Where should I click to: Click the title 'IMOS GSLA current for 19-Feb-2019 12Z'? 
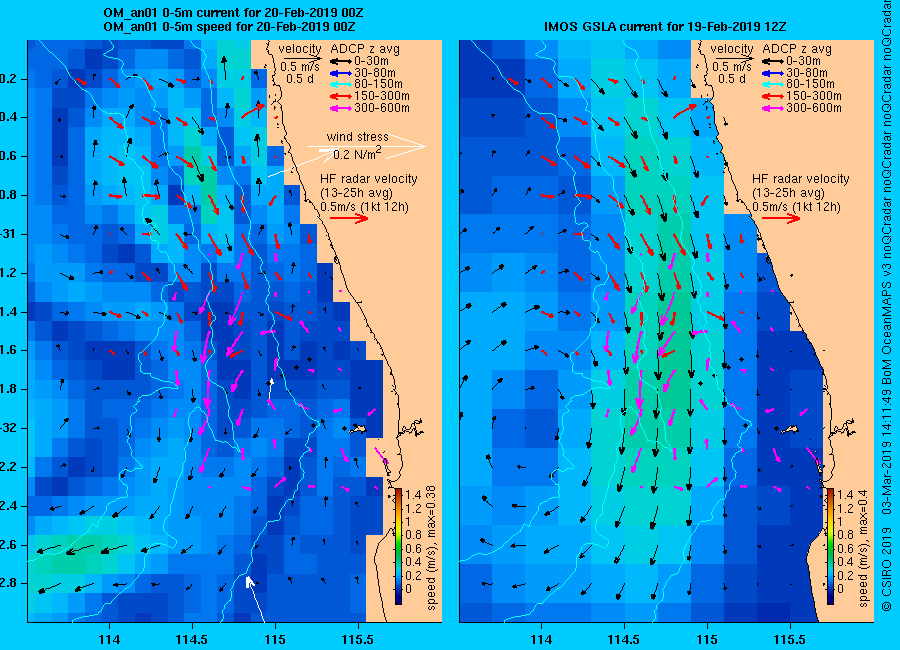point(665,27)
